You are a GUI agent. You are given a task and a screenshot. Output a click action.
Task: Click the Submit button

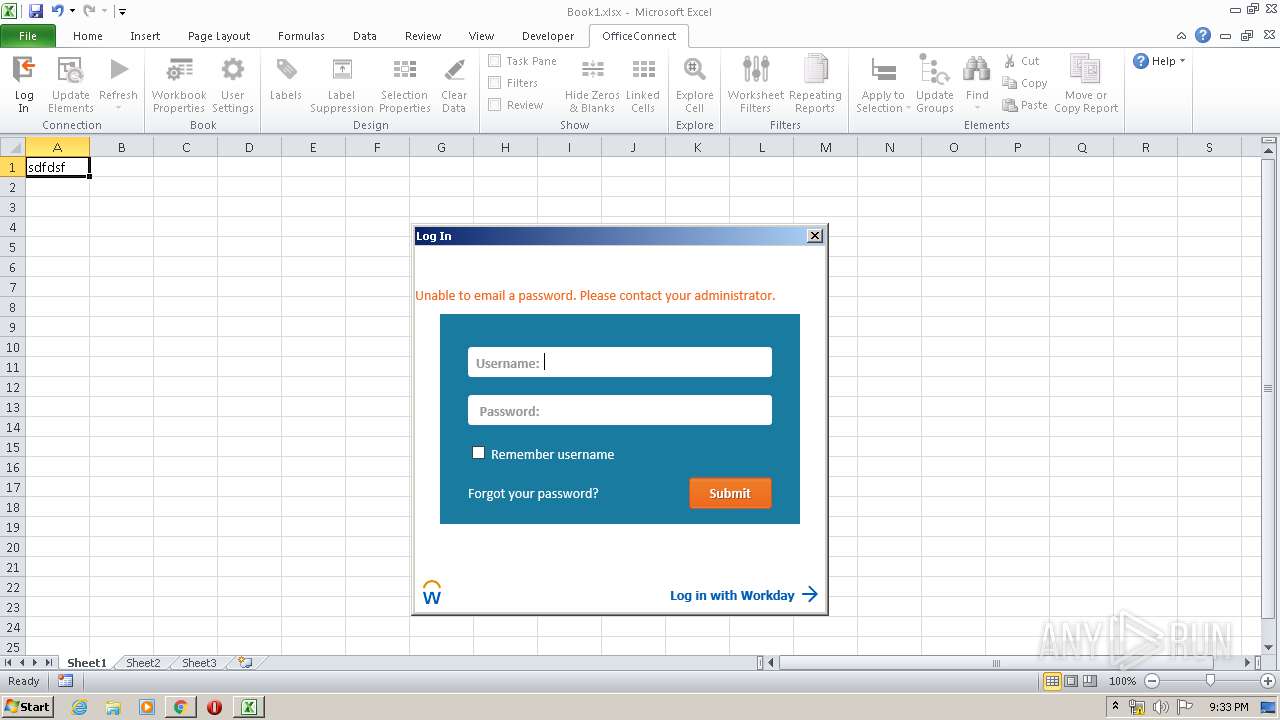730,493
